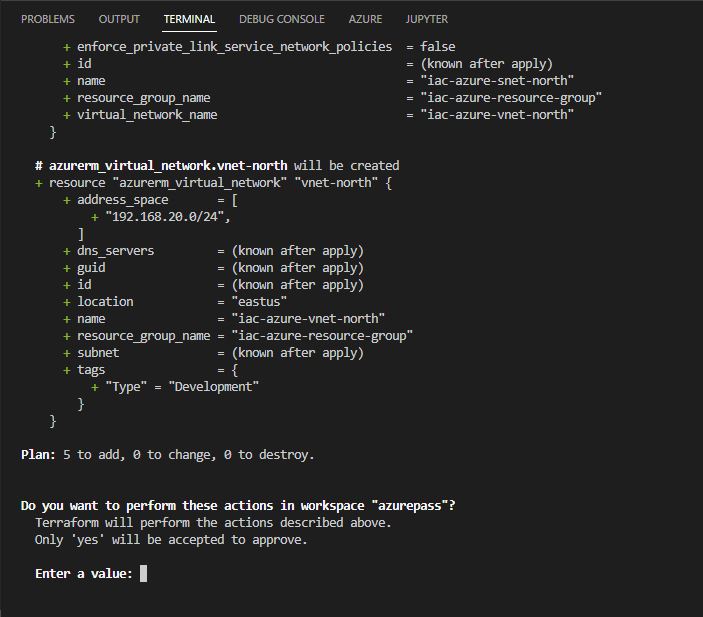Click the 'Only yes will be accepted' text
This screenshot has height=617, width=703.
pos(171,540)
